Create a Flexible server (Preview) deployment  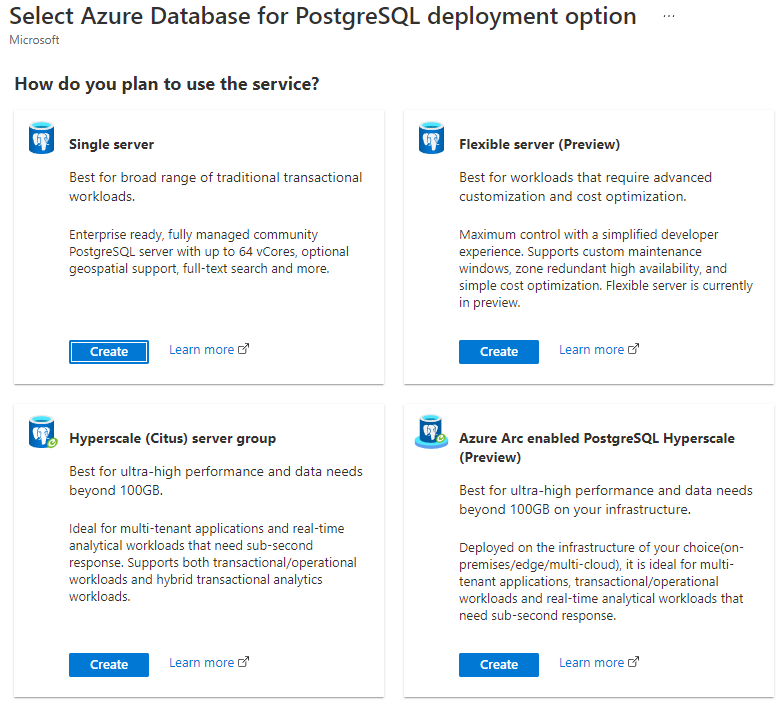click(499, 352)
